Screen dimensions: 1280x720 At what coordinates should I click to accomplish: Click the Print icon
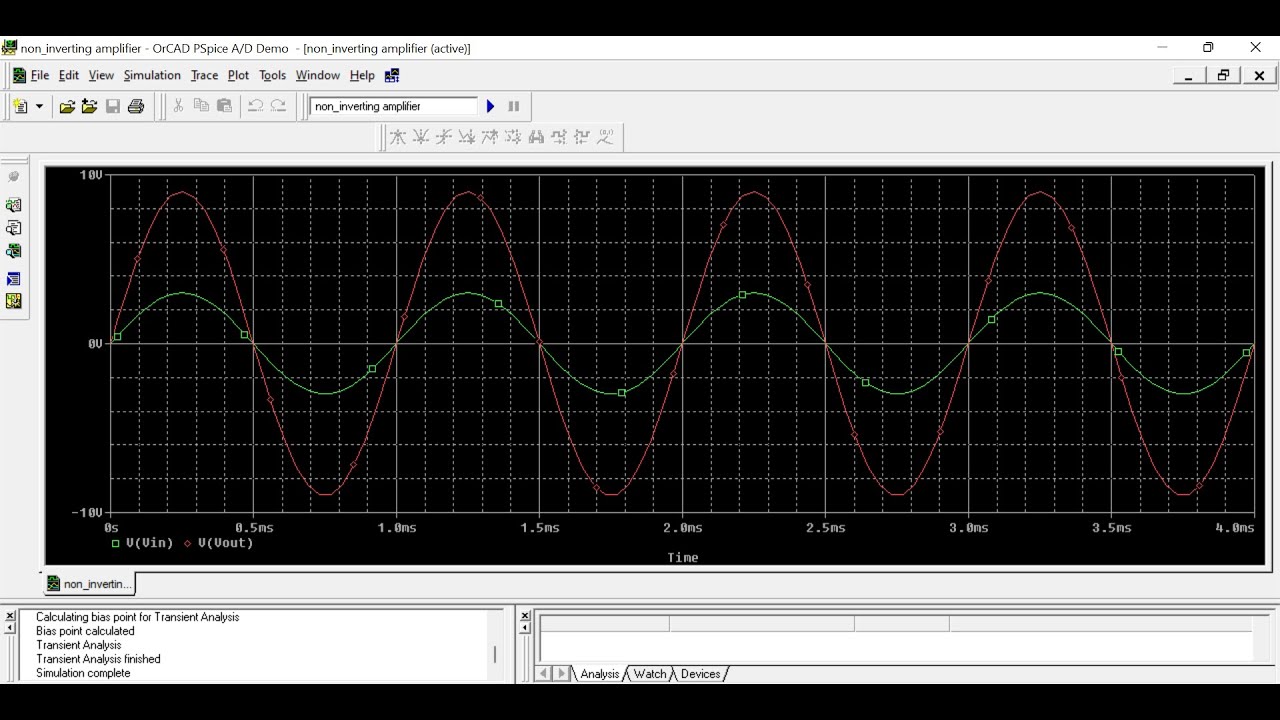136,106
